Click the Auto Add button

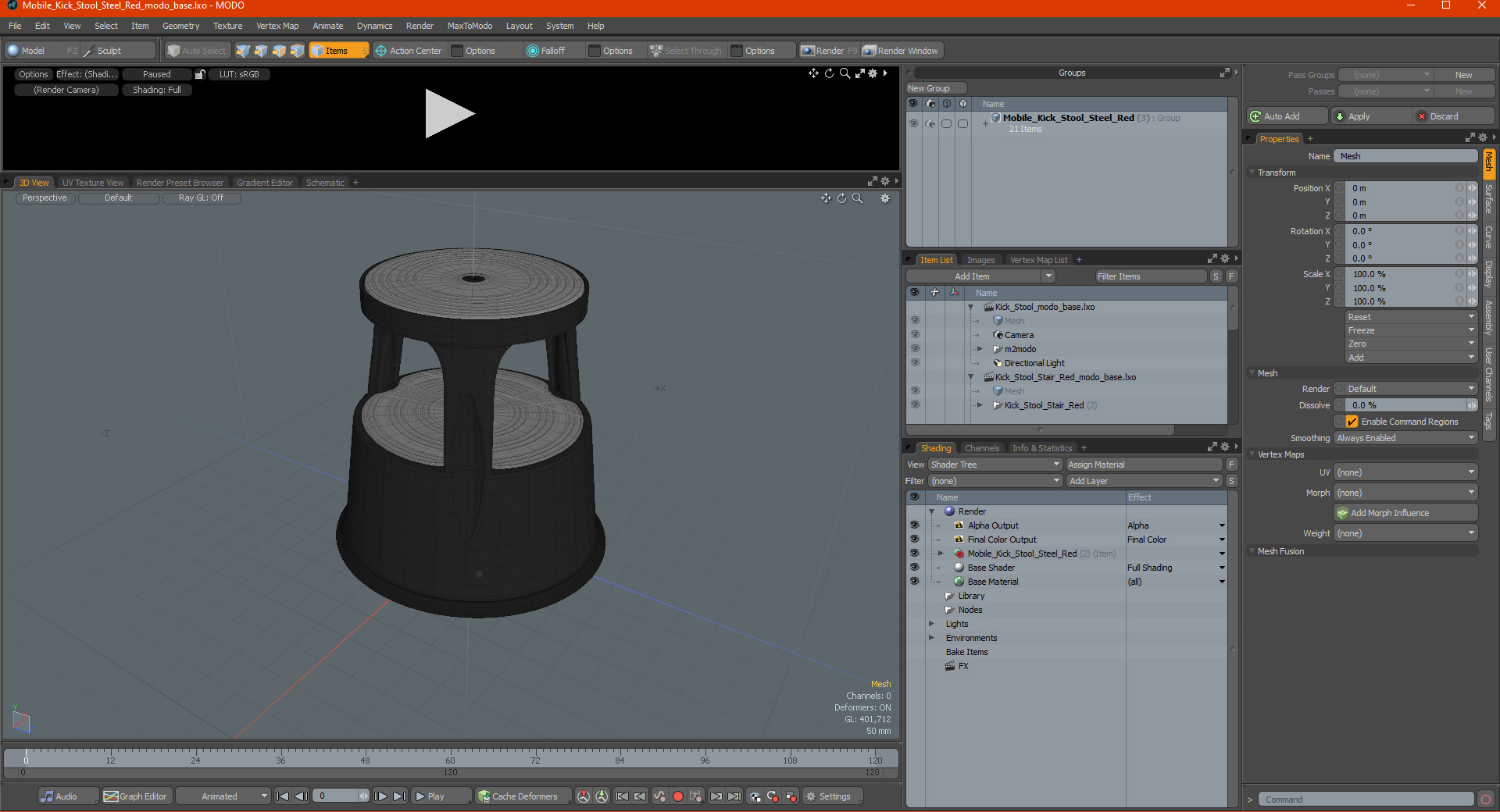(1287, 116)
